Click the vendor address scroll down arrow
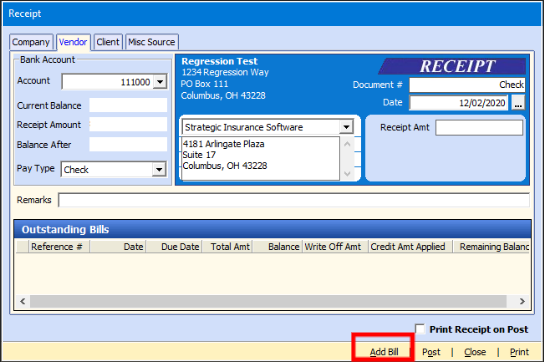The width and height of the screenshot is (544, 362). [x=347, y=173]
